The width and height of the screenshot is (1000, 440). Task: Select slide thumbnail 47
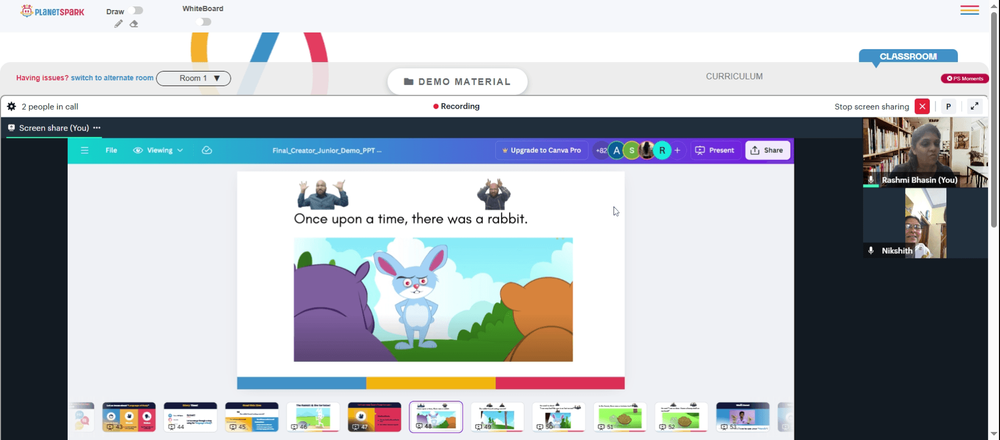tap(374, 417)
